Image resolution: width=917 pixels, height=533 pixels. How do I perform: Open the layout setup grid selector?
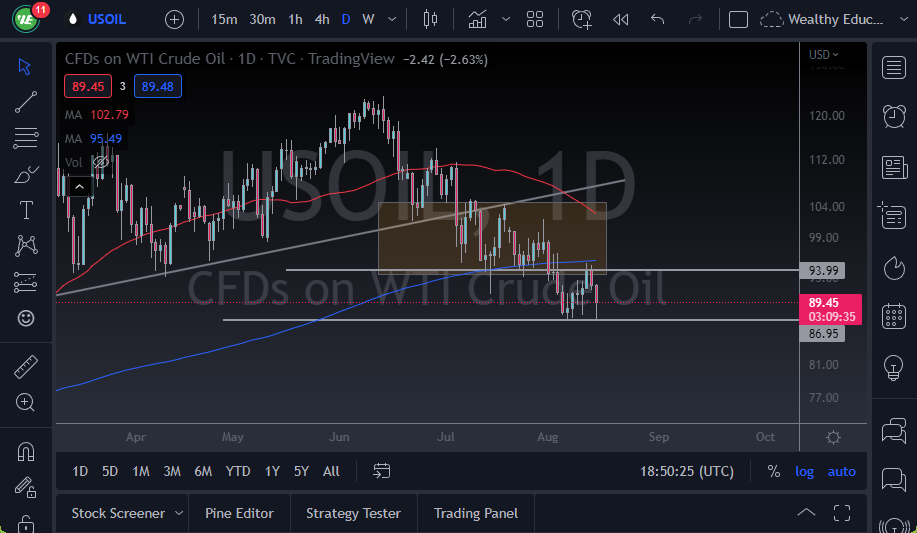click(x=535, y=19)
